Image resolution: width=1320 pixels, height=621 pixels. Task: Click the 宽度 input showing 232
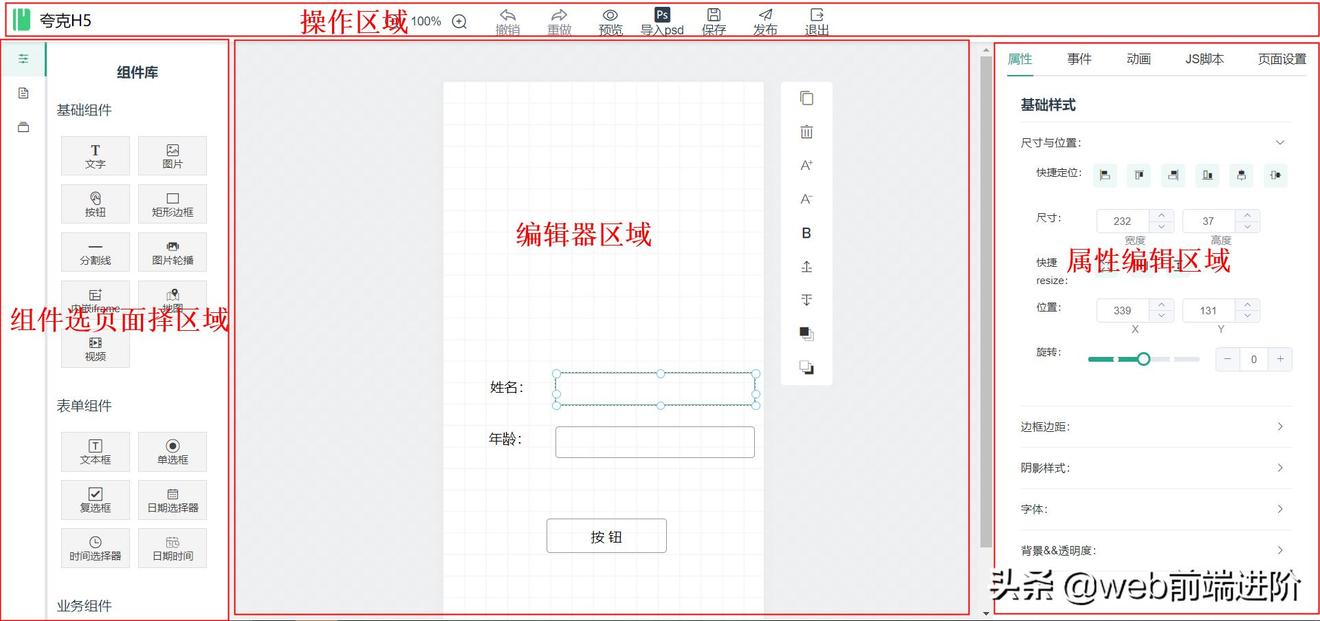(1122, 221)
